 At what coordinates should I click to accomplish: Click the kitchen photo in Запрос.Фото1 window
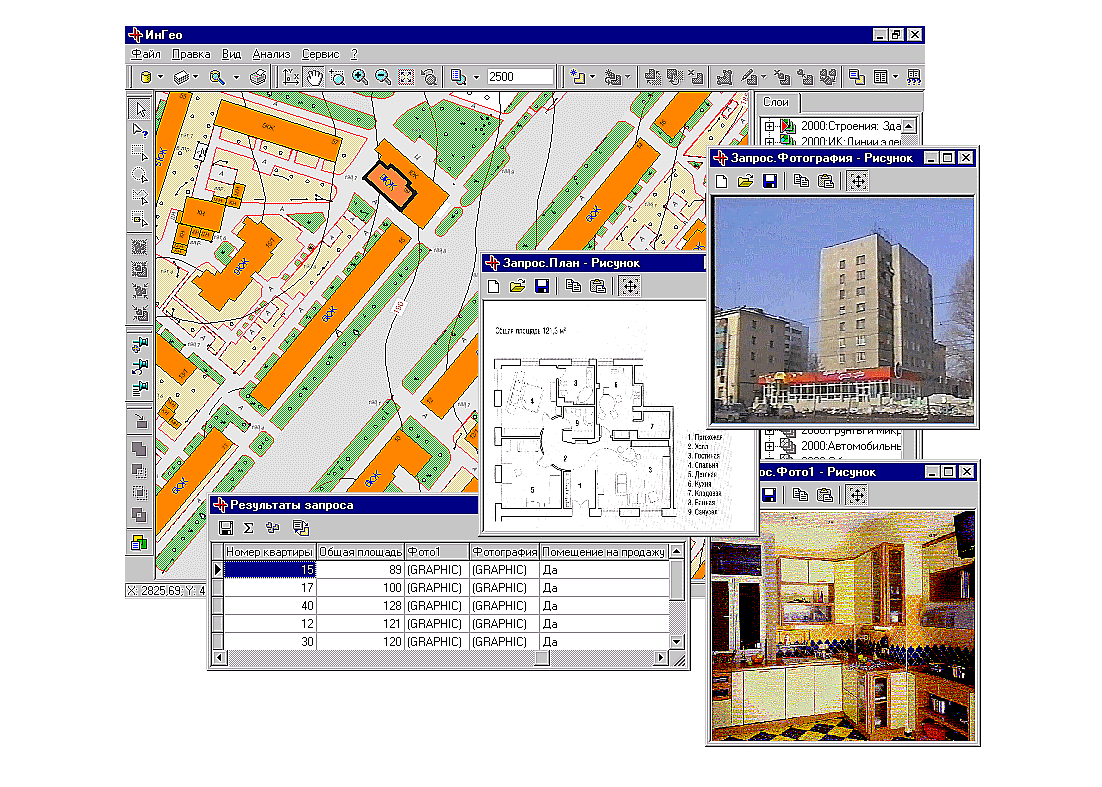point(843,626)
